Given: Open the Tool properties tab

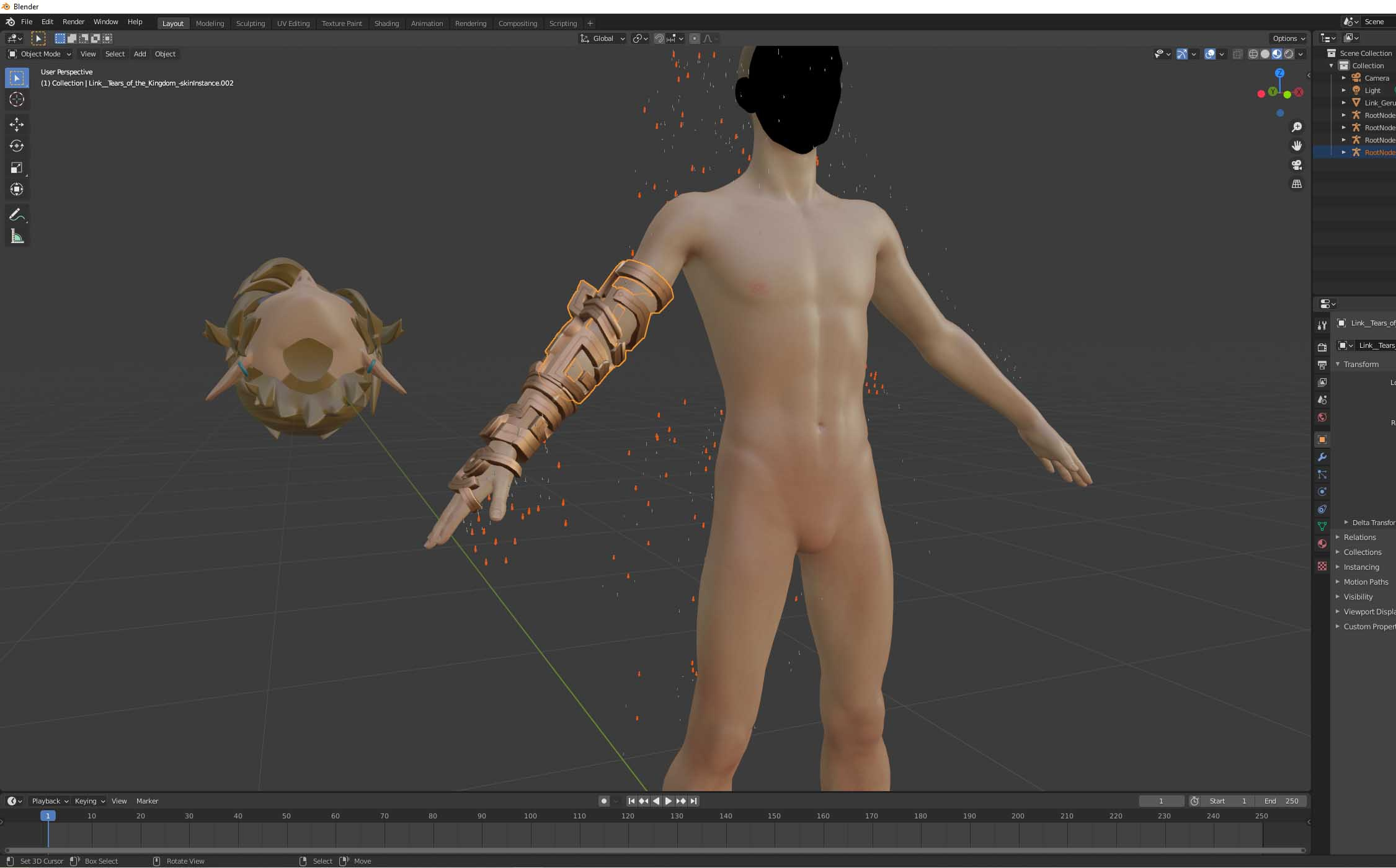Looking at the screenshot, I should [x=1322, y=325].
